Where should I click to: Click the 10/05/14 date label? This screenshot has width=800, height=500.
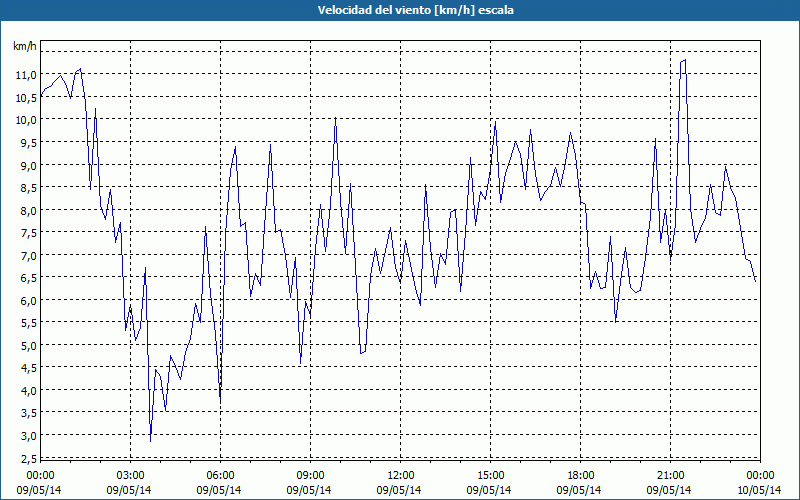[759, 490]
